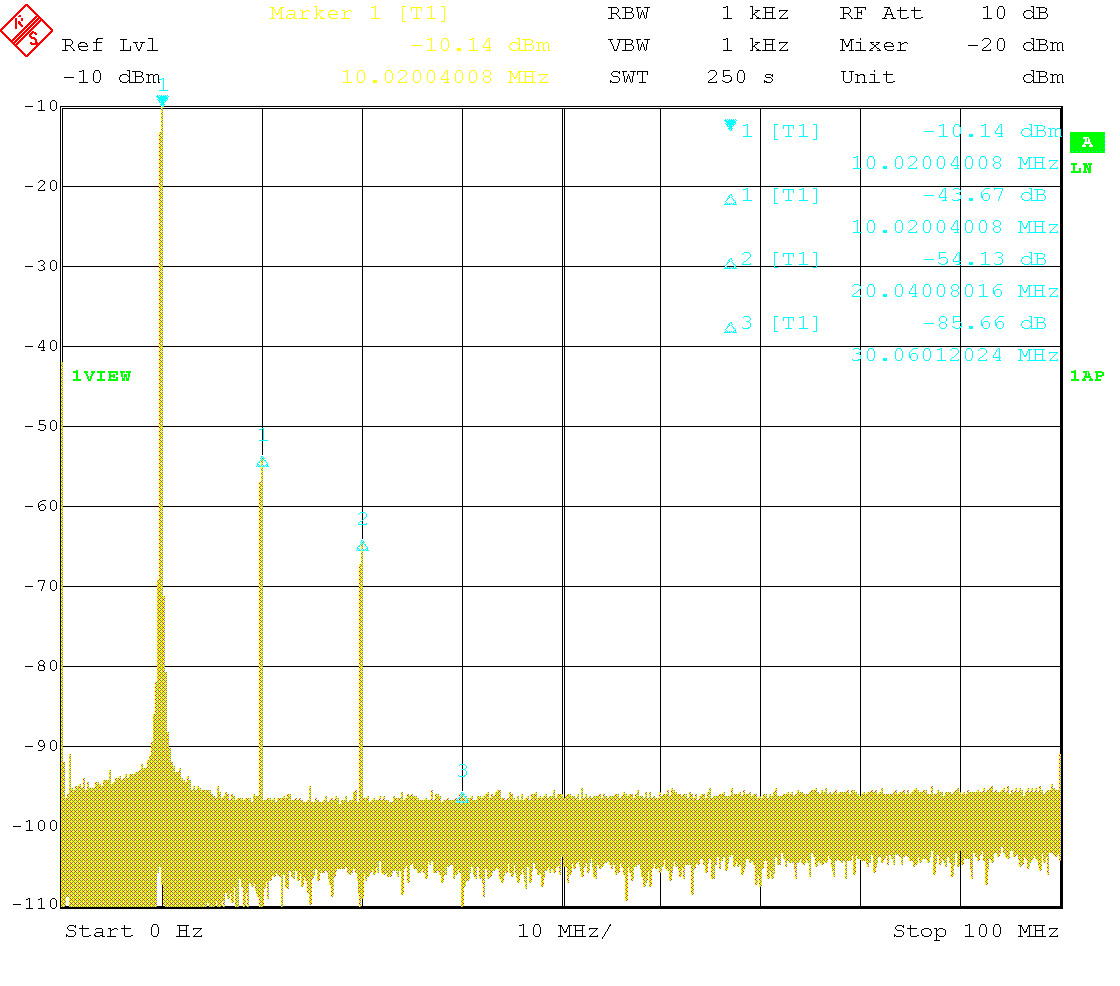This screenshot has height=986, width=1120.
Task: Click the 1VIEW trace label
Action: pyautogui.click(x=101, y=376)
